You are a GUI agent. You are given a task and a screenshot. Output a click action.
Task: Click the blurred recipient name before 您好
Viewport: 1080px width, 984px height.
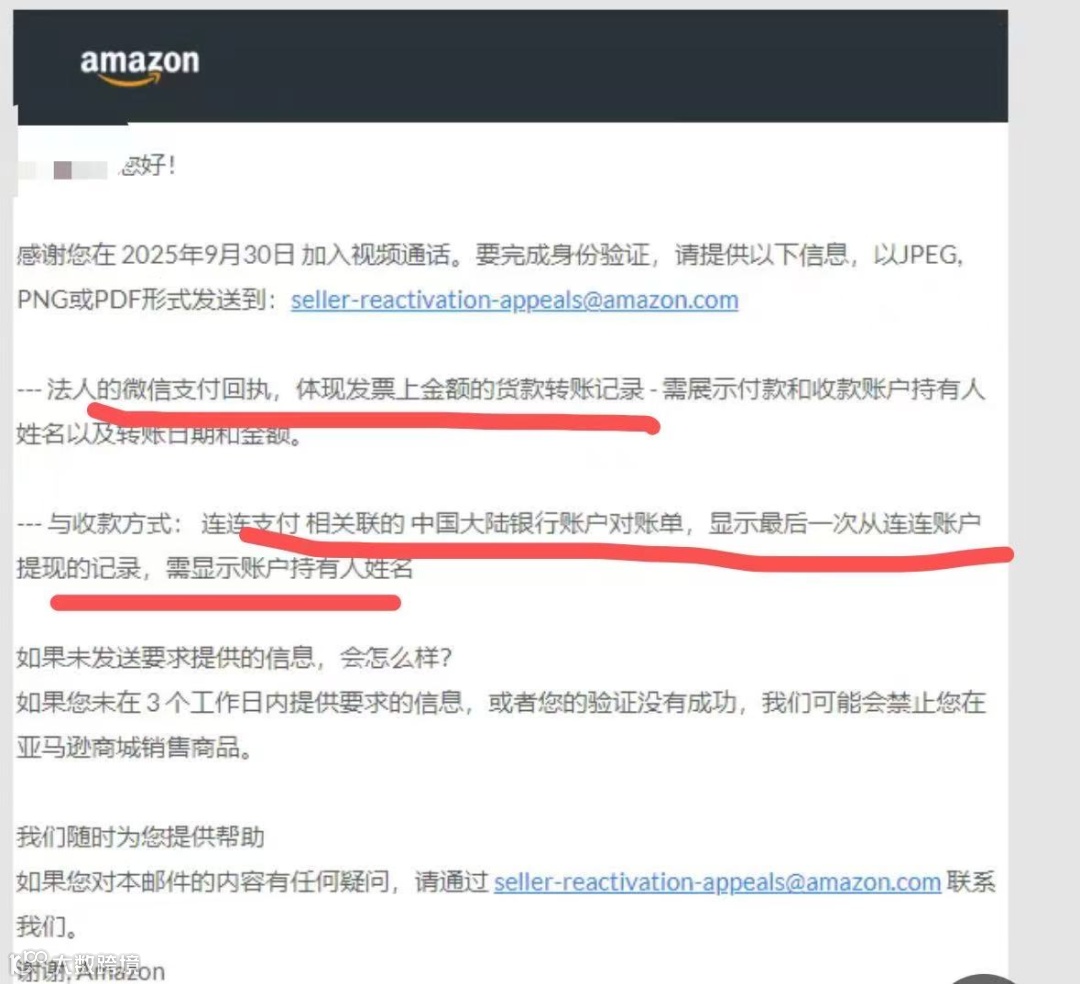(x=63, y=169)
